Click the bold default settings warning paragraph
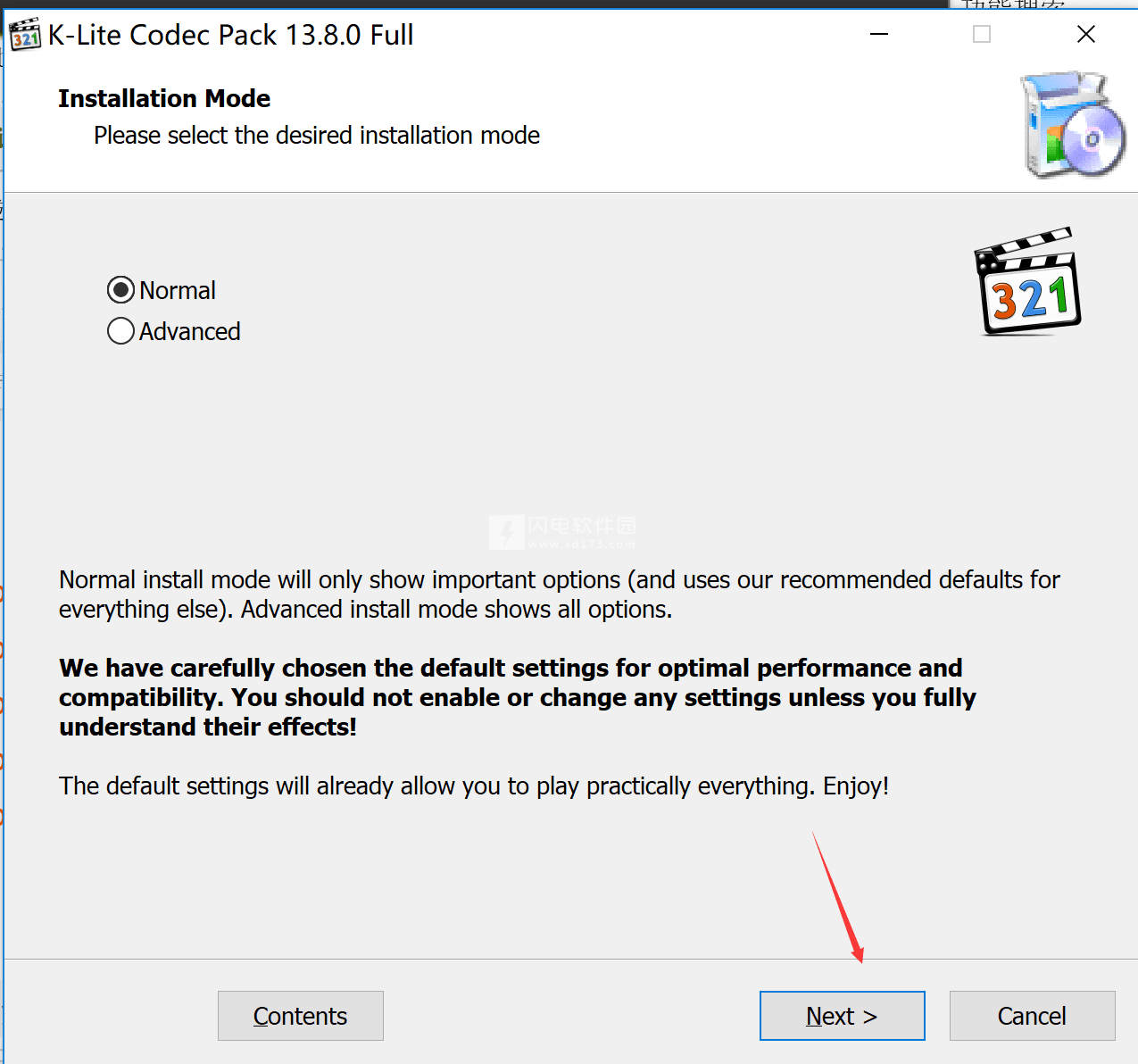The height and width of the screenshot is (1064, 1138). [518, 697]
